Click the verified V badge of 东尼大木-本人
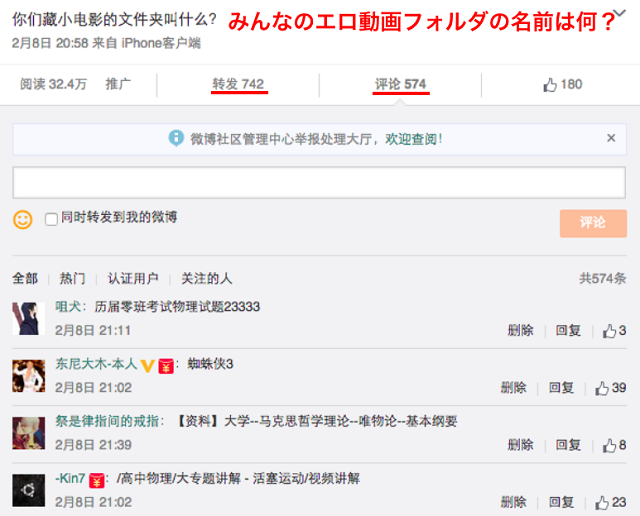The width and height of the screenshot is (640, 516). coord(147,365)
